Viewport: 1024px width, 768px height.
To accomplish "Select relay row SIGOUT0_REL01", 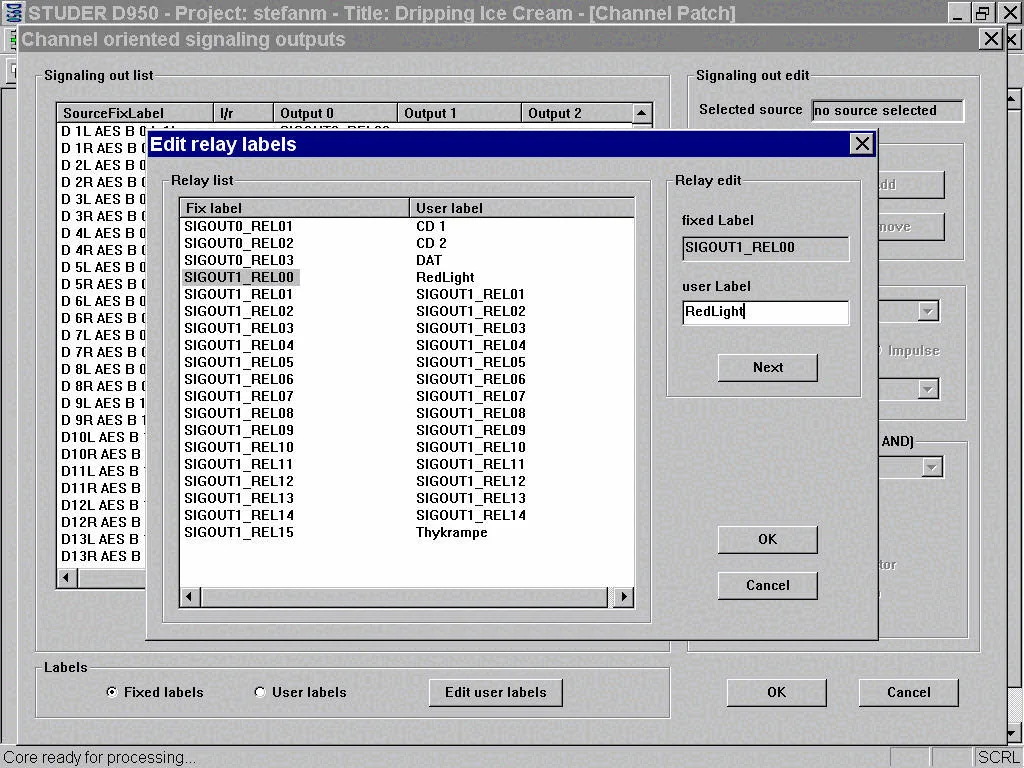I will (238, 226).
